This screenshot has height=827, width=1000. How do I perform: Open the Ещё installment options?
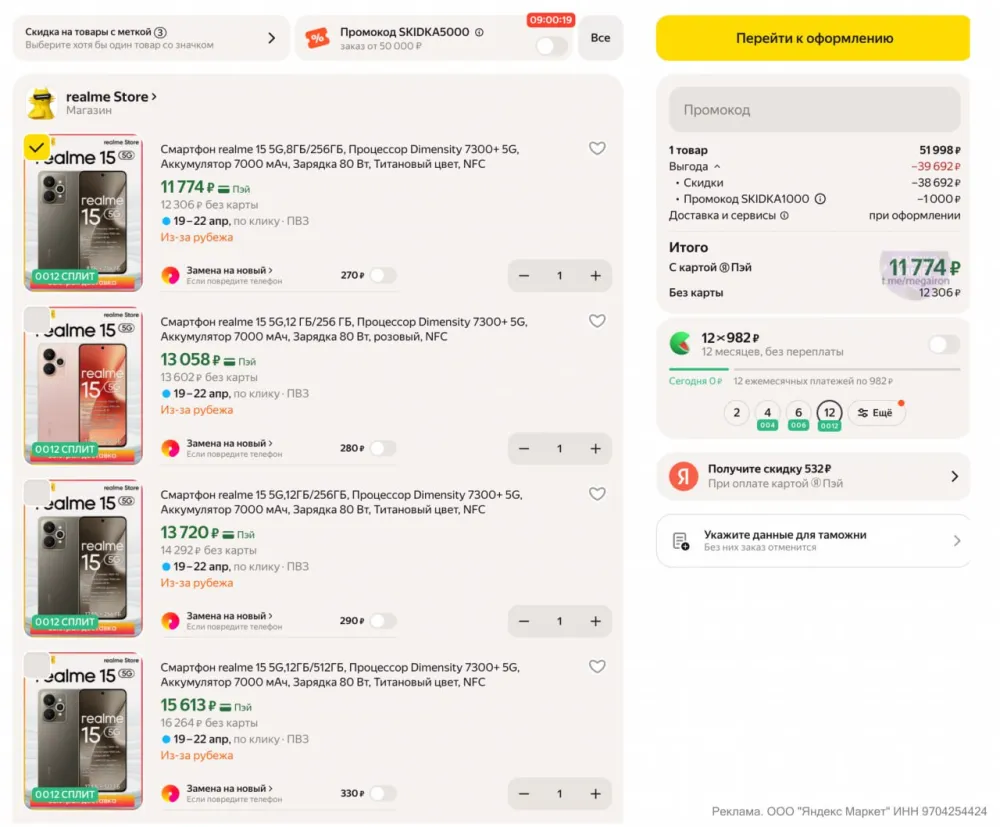tap(876, 412)
